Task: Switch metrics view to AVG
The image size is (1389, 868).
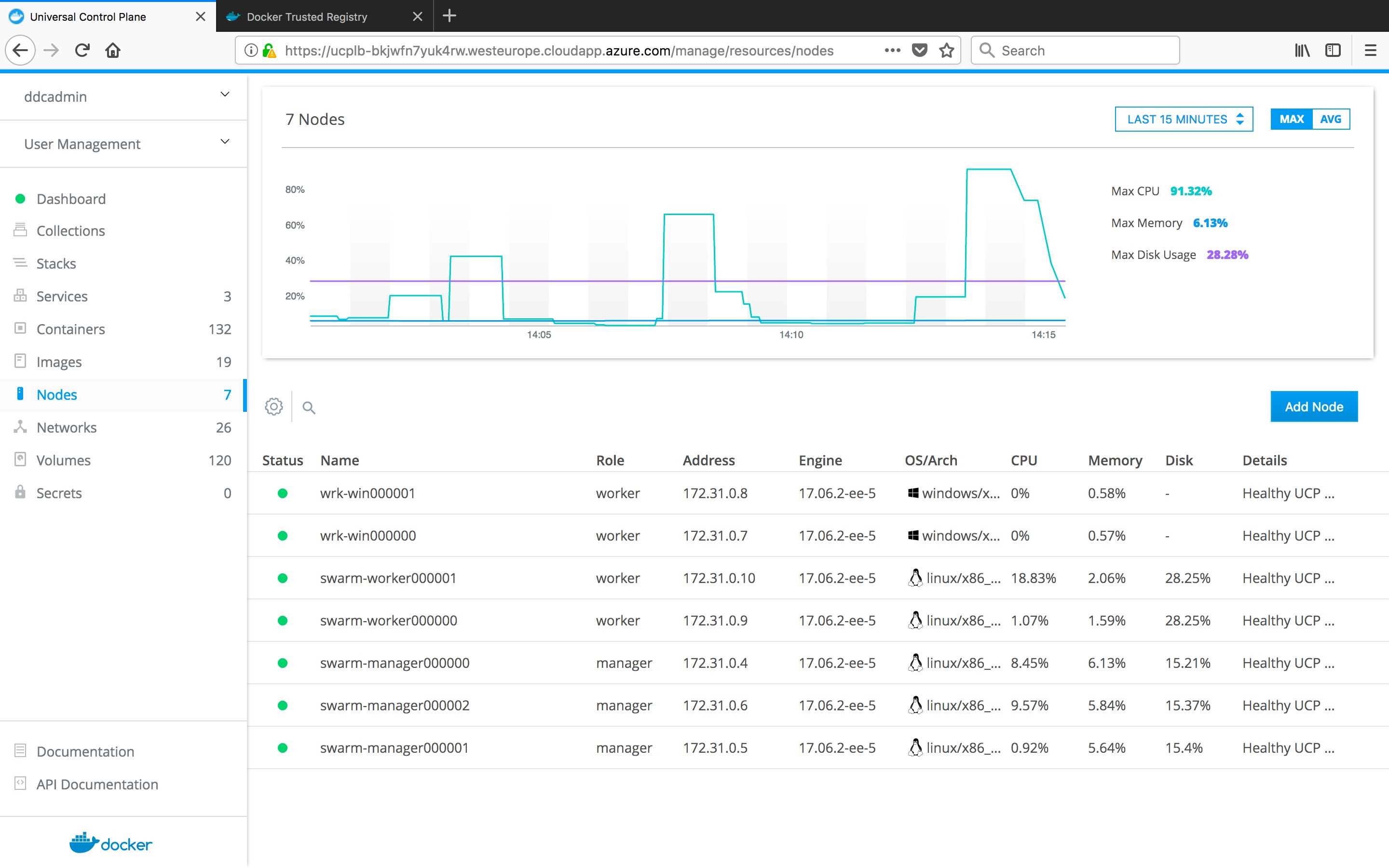Action: [1331, 119]
